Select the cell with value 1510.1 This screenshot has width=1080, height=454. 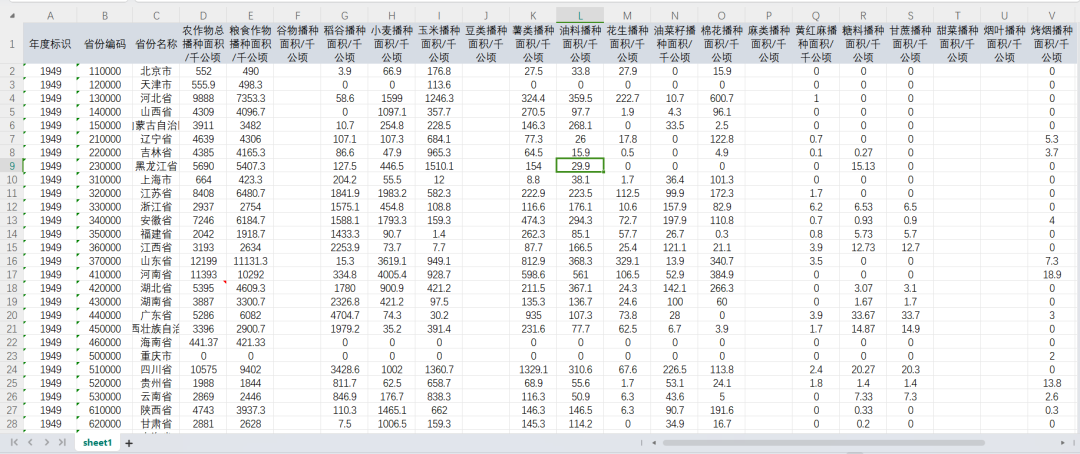click(x=439, y=165)
